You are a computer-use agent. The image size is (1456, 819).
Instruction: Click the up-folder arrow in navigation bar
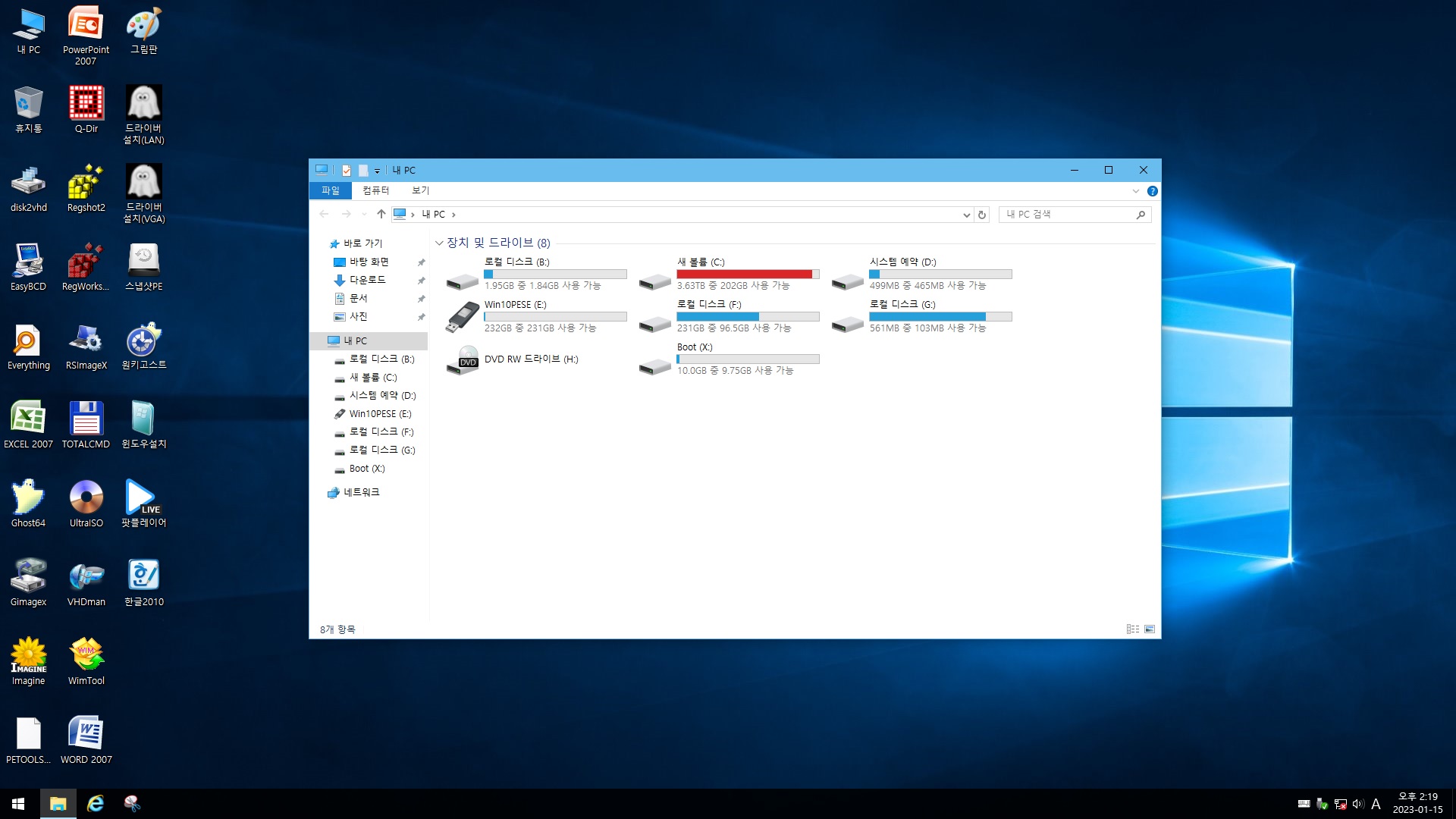point(381,215)
